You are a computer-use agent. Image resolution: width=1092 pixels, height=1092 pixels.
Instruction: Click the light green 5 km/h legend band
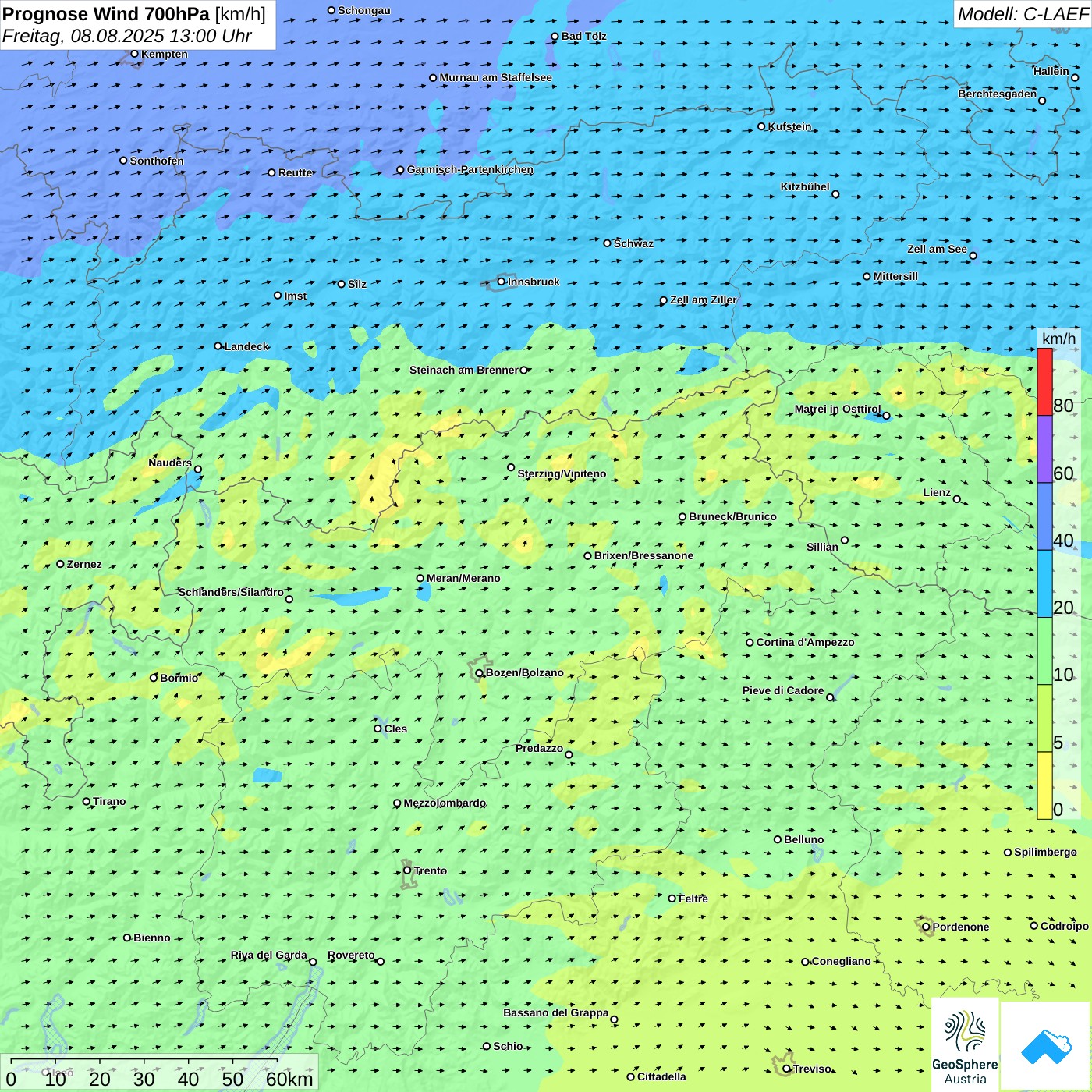pos(1044,718)
